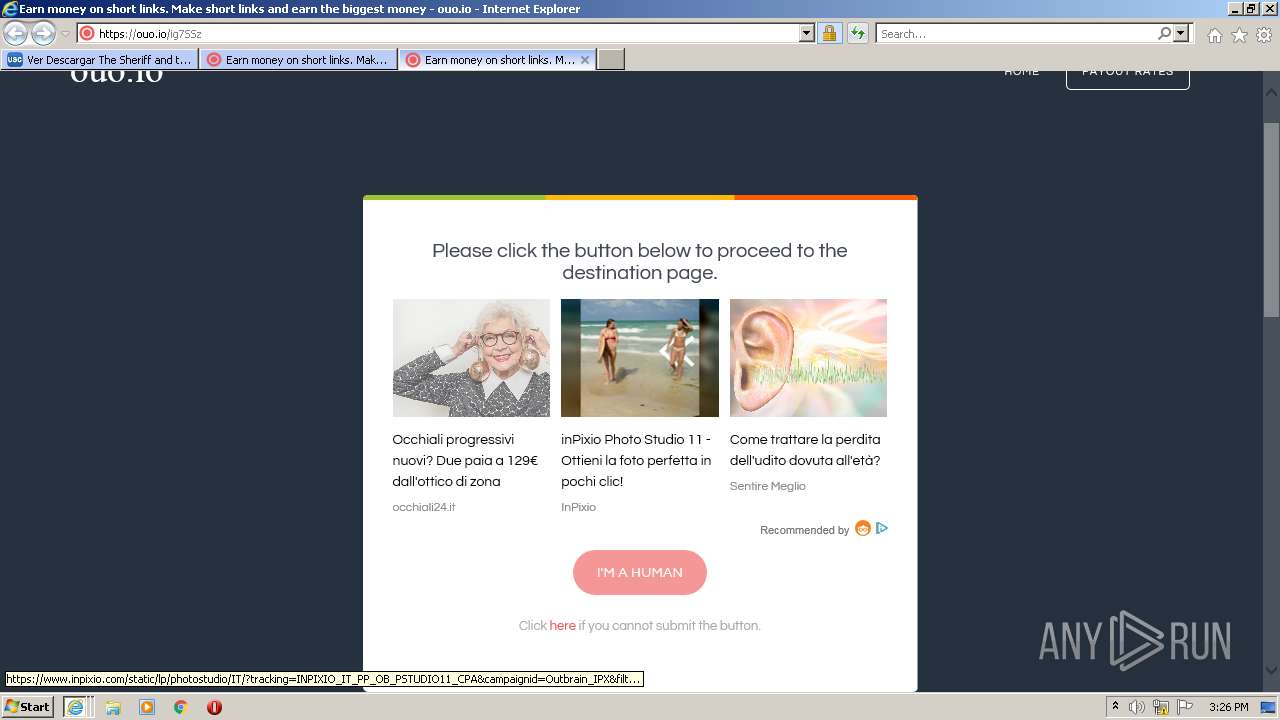Click the Sentire Meglio source label
The width and height of the screenshot is (1280, 720).
tap(767, 486)
